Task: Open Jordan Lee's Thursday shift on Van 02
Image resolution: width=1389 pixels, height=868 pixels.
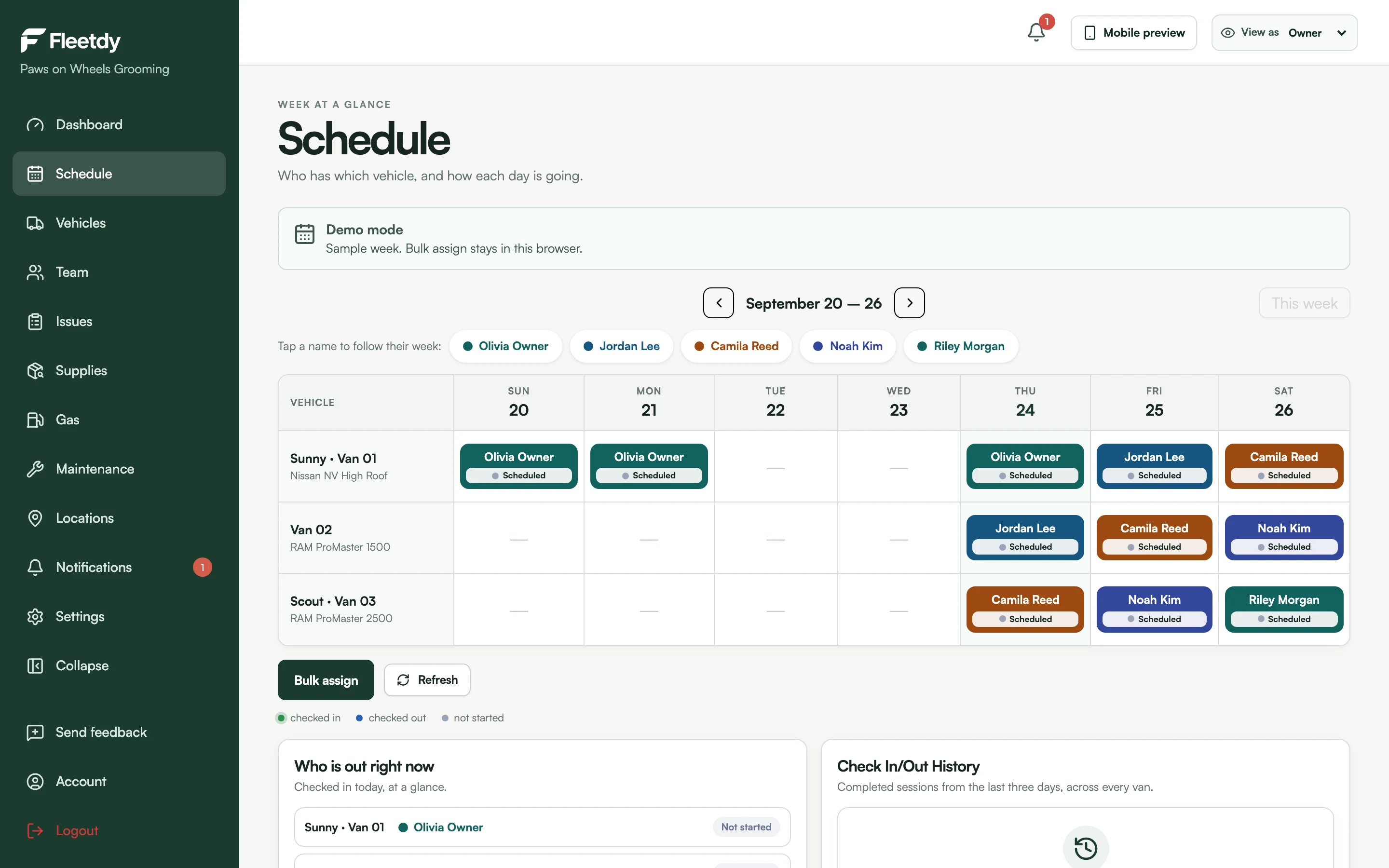Action: (1024, 537)
